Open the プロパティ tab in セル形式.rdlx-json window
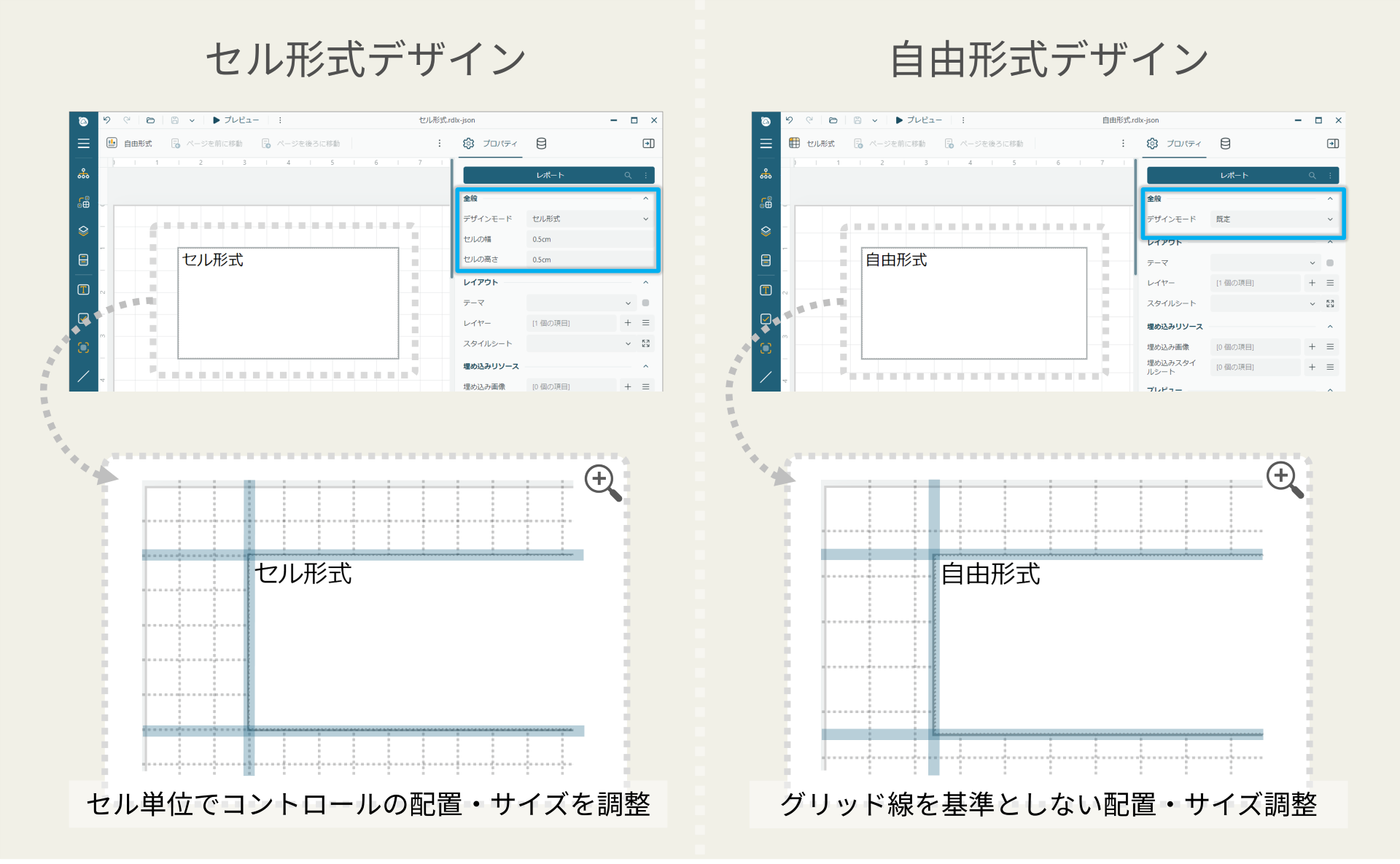Image resolution: width=1400 pixels, height=864 pixels. pos(491,144)
